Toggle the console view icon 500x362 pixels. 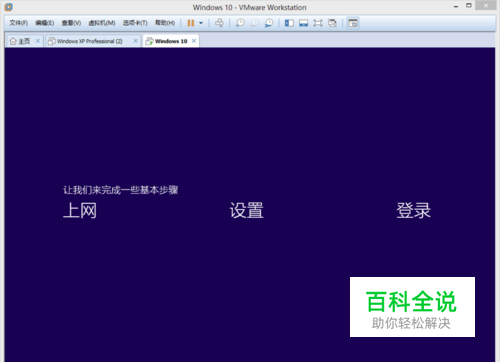point(353,23)
